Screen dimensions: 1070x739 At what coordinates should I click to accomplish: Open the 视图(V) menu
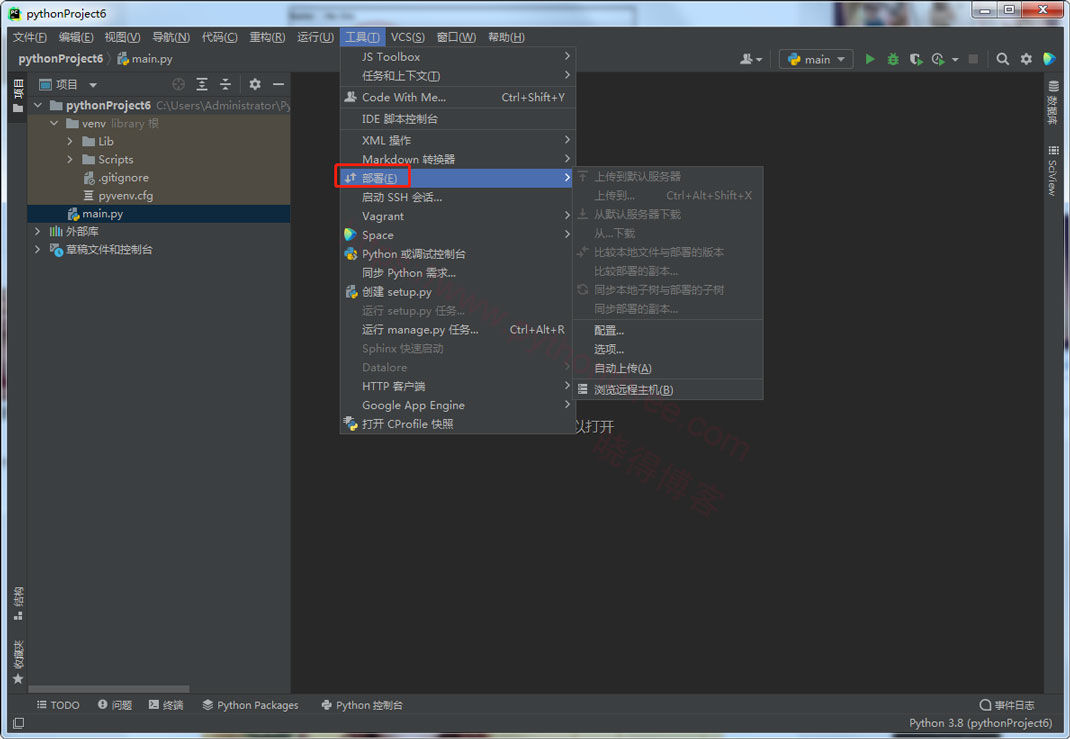(x=122, y=37)
